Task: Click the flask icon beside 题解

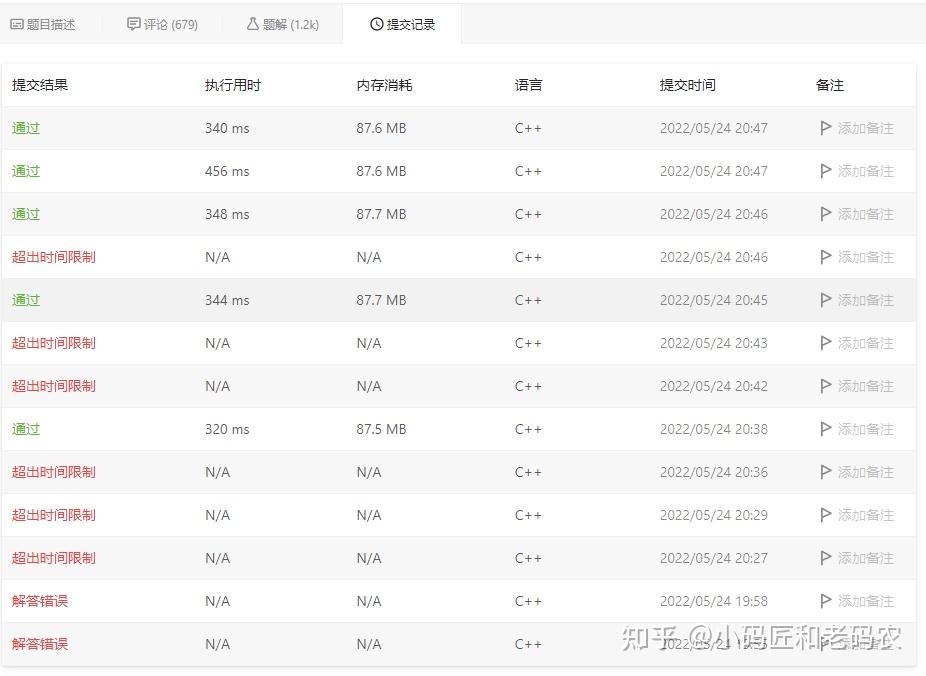Action: [253, 24]
